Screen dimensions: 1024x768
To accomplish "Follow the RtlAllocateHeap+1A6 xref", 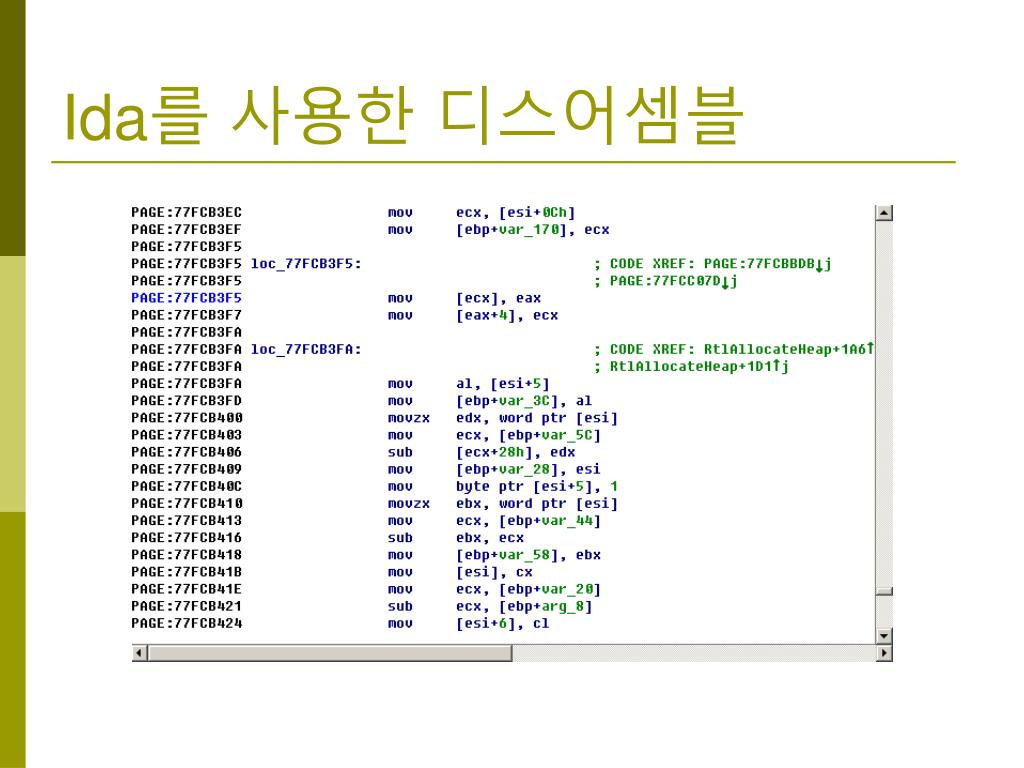I will pyautogui.click(x=788, y=349).
